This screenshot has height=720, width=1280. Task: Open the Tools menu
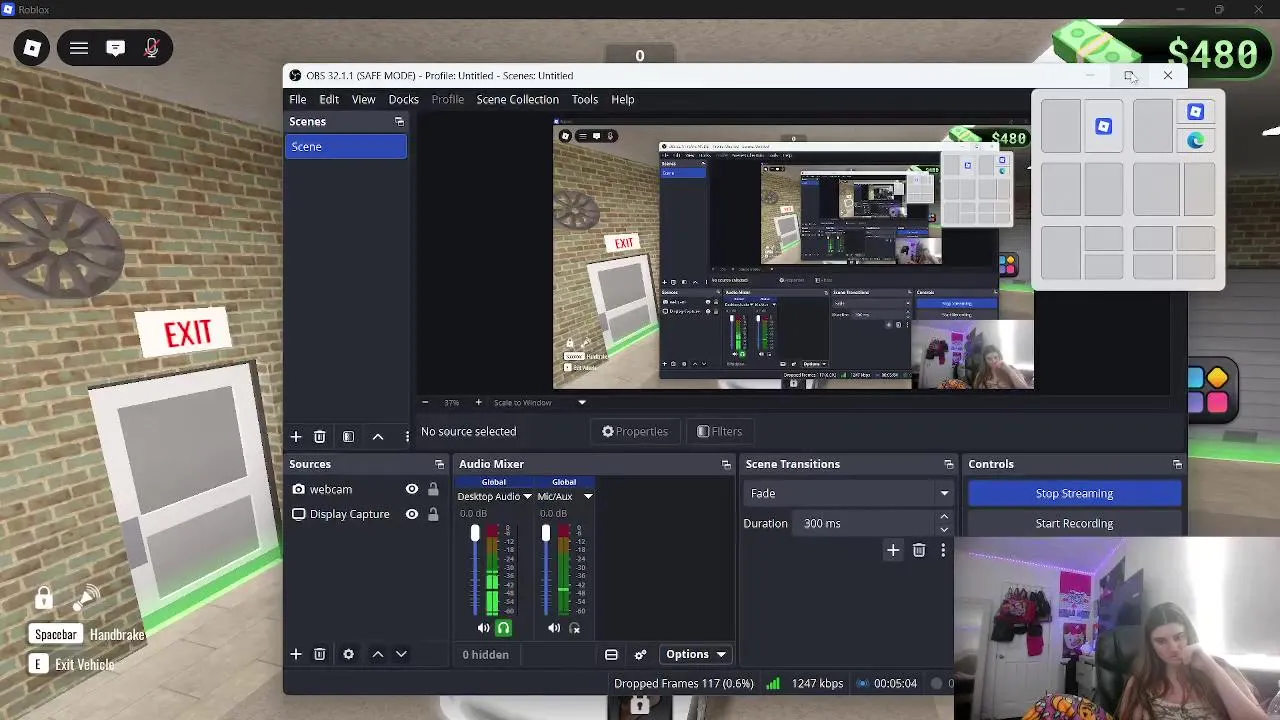(x=585, y=99)
